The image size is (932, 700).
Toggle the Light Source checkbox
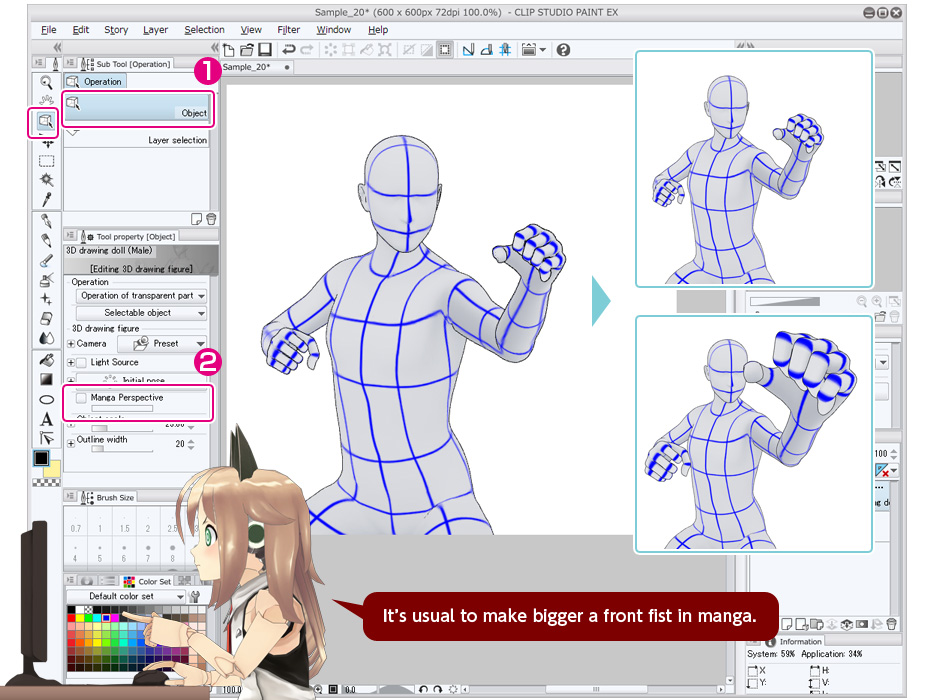81,362
